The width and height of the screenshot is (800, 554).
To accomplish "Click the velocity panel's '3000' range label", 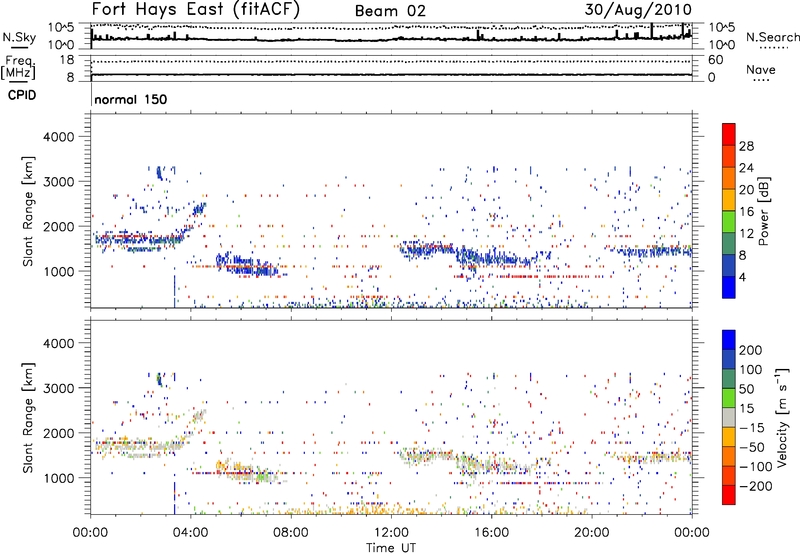I will click(x=59, y=388).
